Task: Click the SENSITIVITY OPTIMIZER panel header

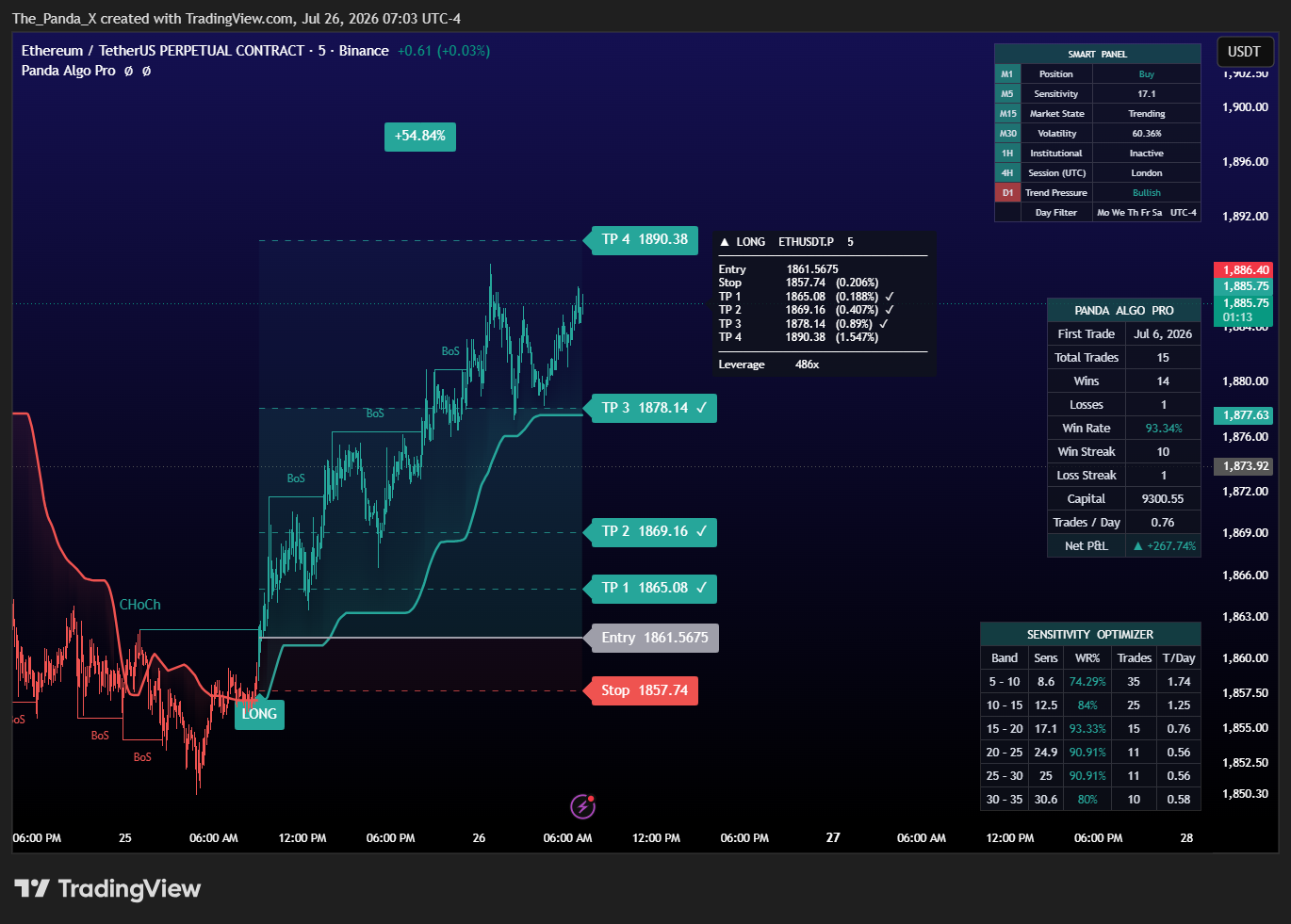Action: point(1090,635)
